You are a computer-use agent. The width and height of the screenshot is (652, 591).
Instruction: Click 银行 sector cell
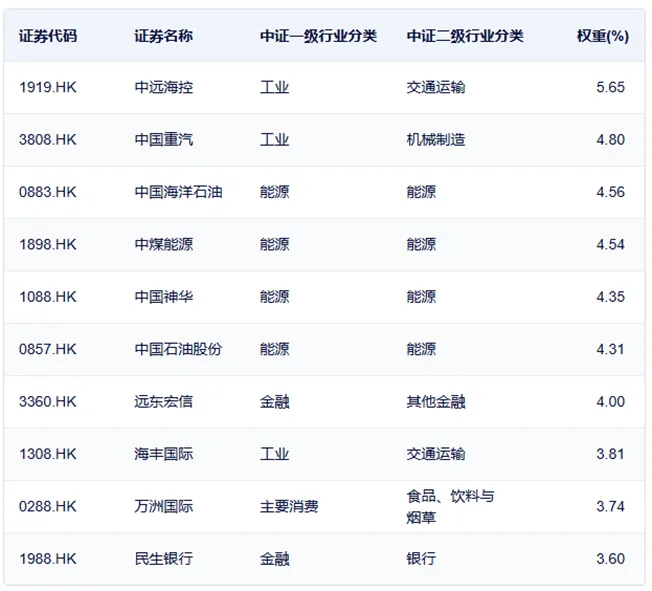[421, 559]
